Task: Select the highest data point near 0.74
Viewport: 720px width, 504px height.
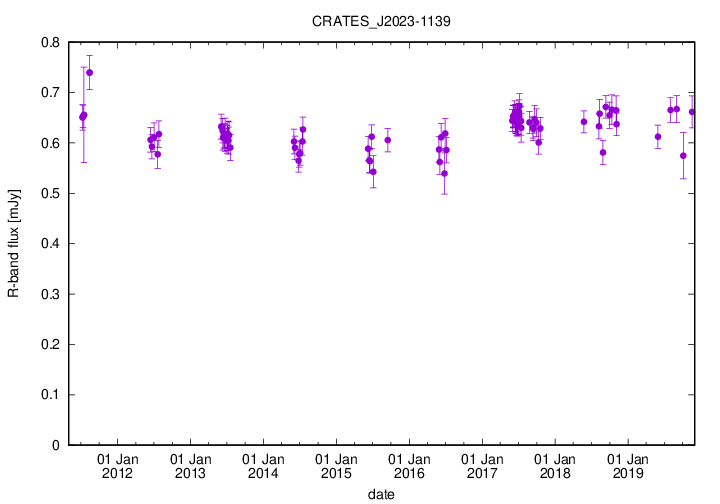Action: coord(90,72)
